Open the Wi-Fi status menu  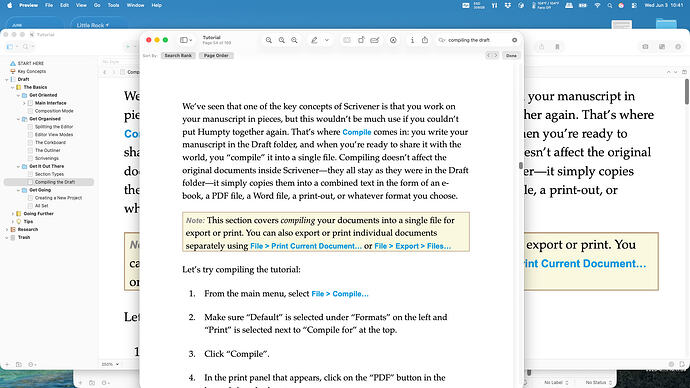pos(597,5)
